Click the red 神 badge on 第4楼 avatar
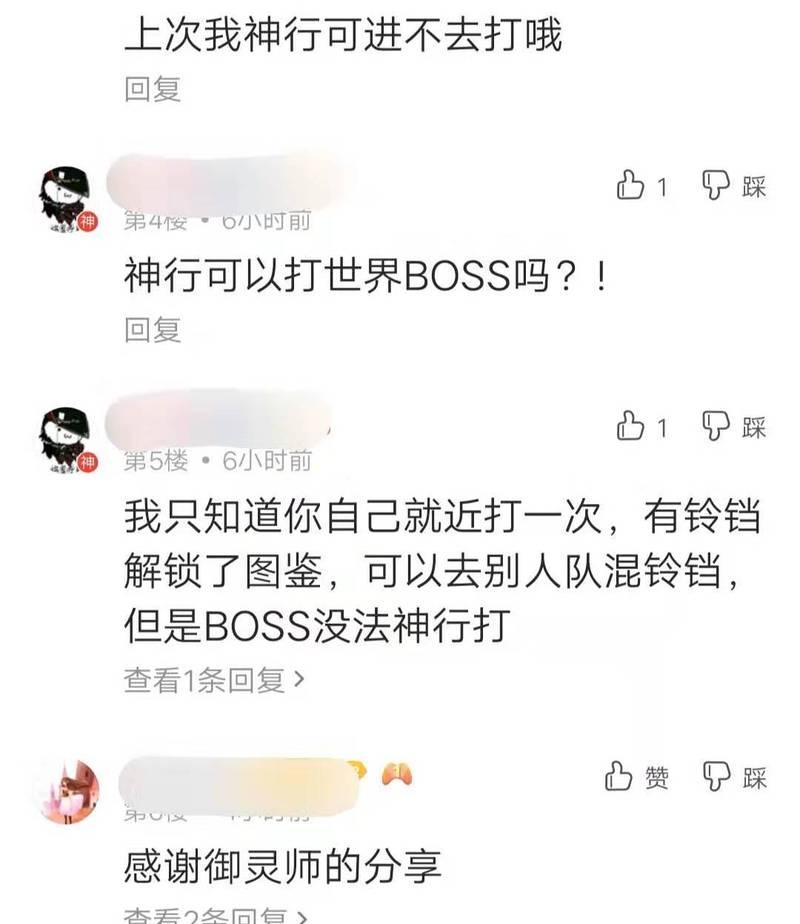The image size is (800, 924). pyautogui.click(x=87, y=222)
